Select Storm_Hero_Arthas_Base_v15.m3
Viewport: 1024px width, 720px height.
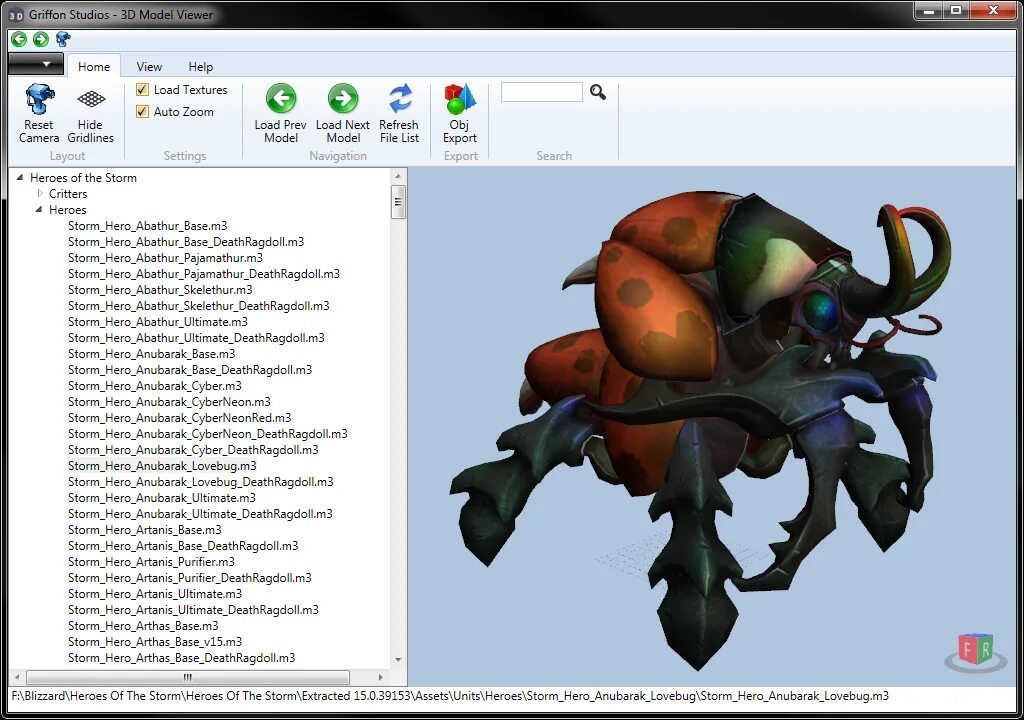point(155,642)
